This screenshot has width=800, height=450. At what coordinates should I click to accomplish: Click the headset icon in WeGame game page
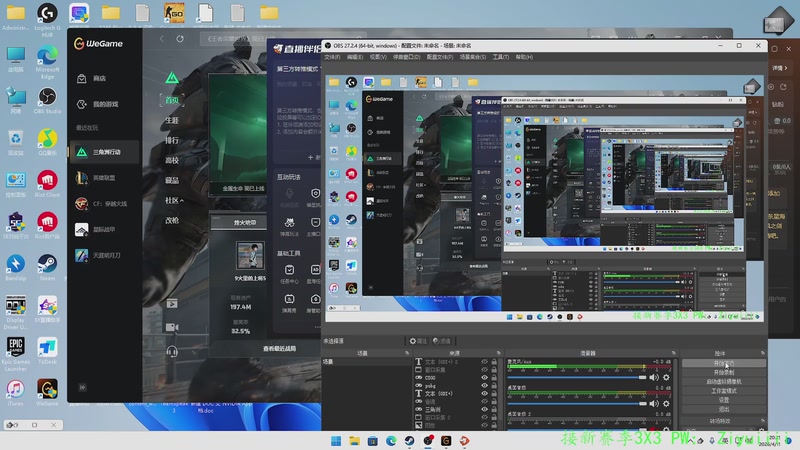coord(172,352)
